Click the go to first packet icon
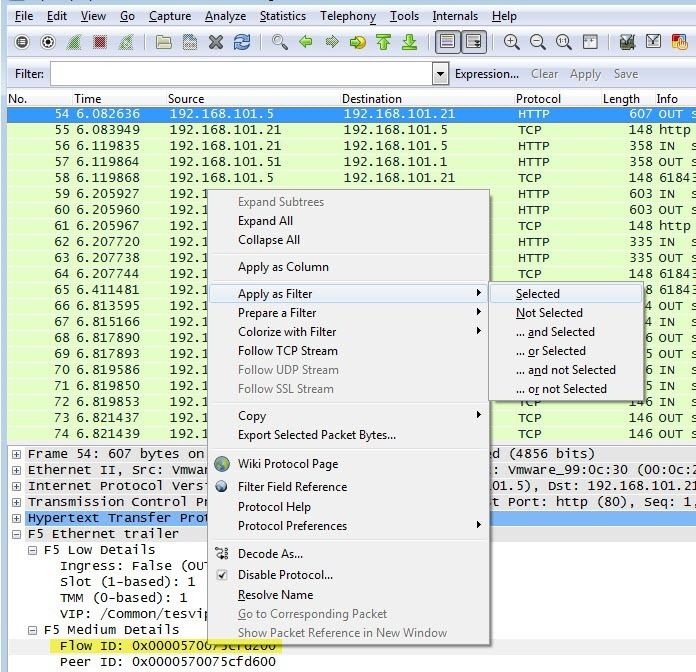696x672 pixels. [383, 43]
